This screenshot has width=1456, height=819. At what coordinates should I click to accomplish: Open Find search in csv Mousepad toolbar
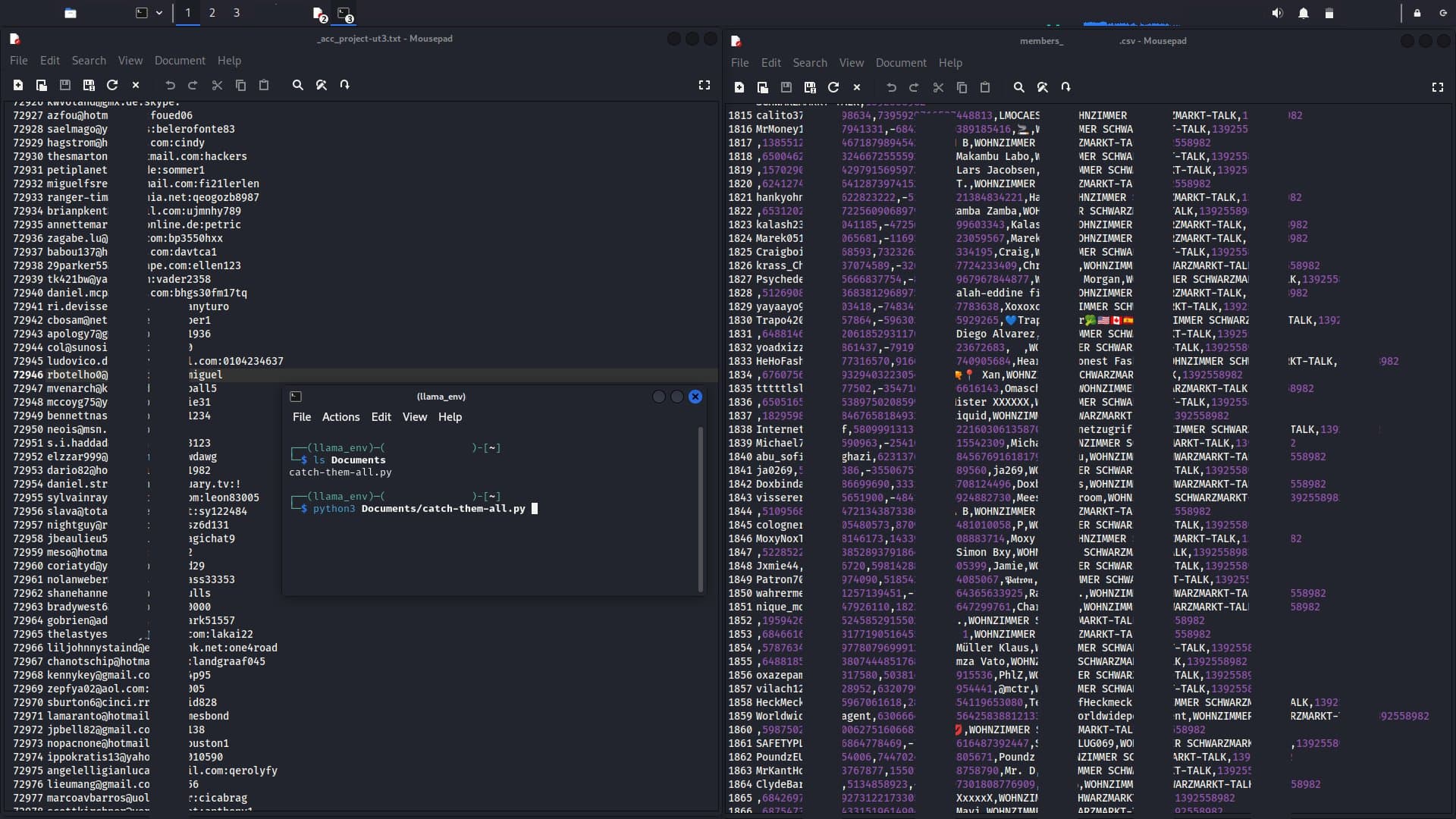pos(1019,88)
